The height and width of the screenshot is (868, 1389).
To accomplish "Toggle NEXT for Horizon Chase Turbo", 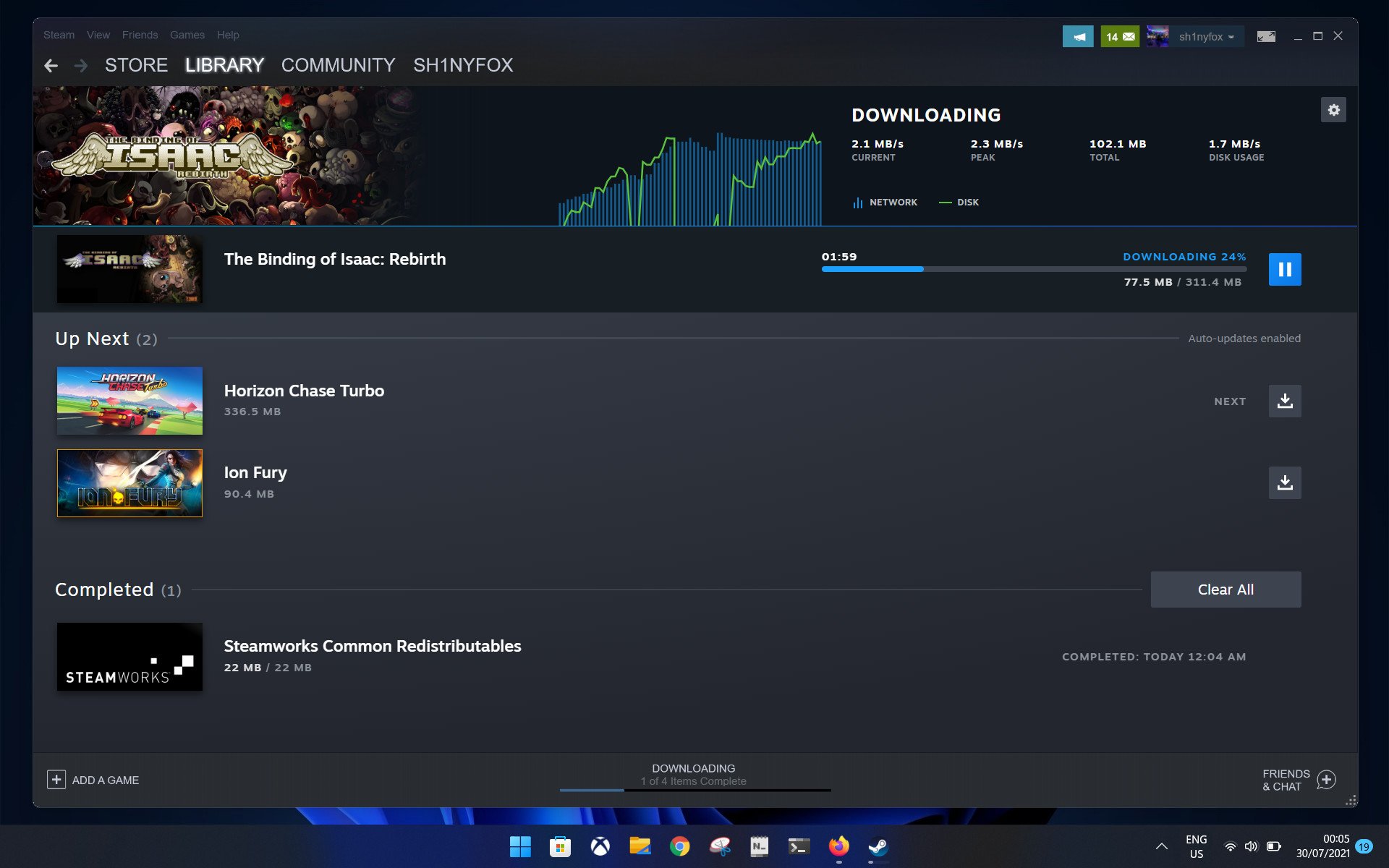I will tap(1229, 400).
